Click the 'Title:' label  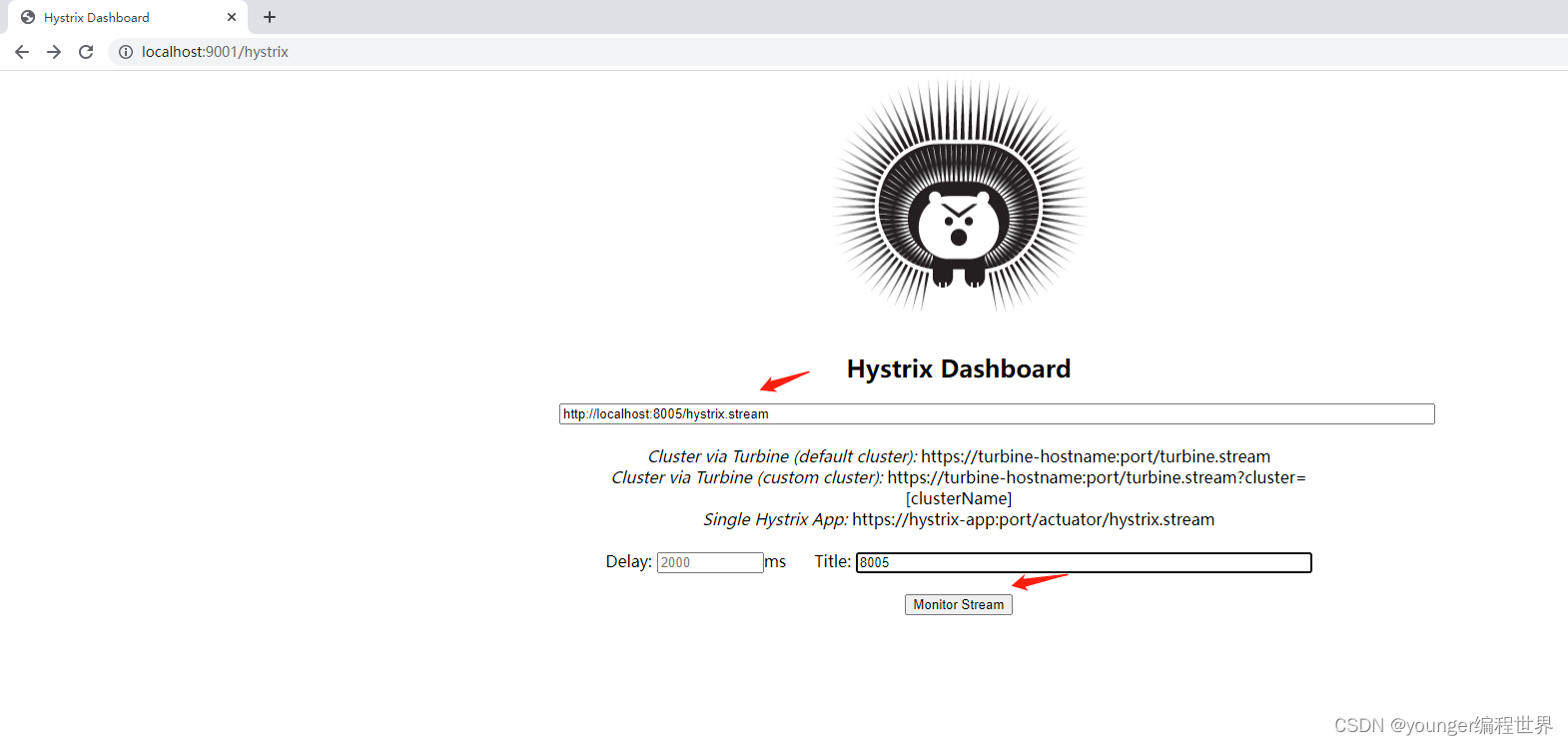click(833, 561)
